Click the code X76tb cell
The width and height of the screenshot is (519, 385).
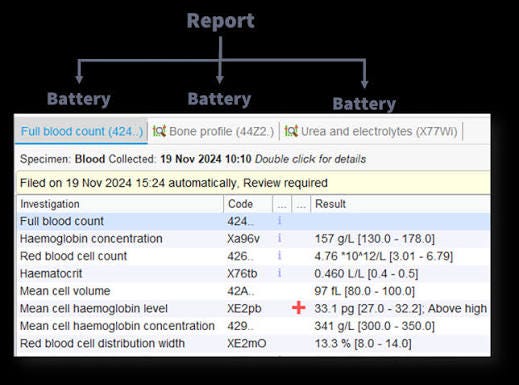[x=242, y=274]
